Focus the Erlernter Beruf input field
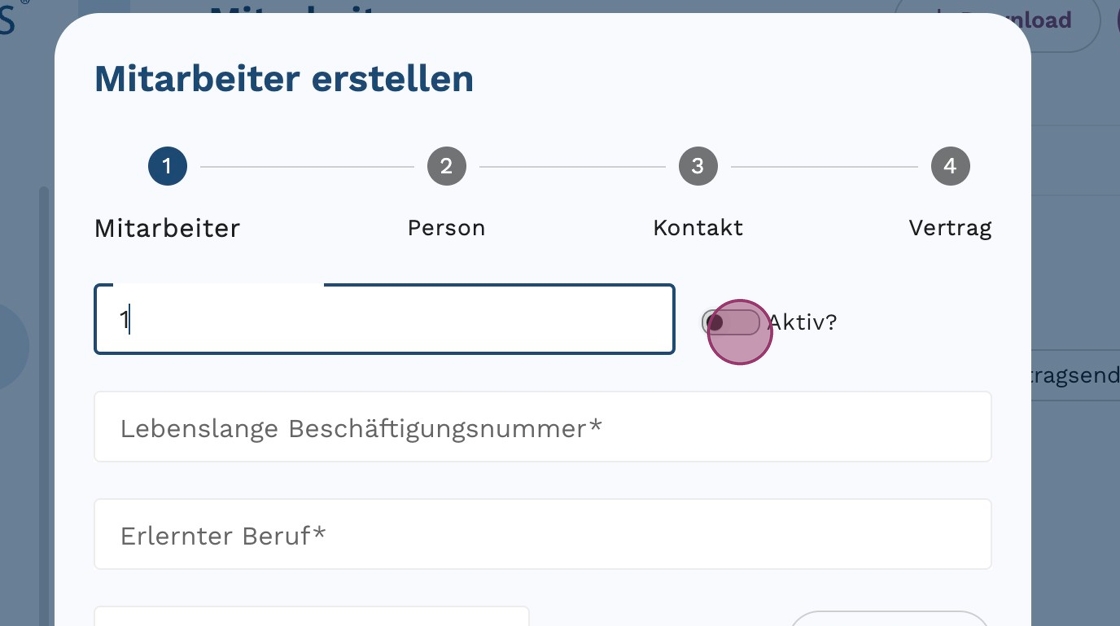 point(542,534)
